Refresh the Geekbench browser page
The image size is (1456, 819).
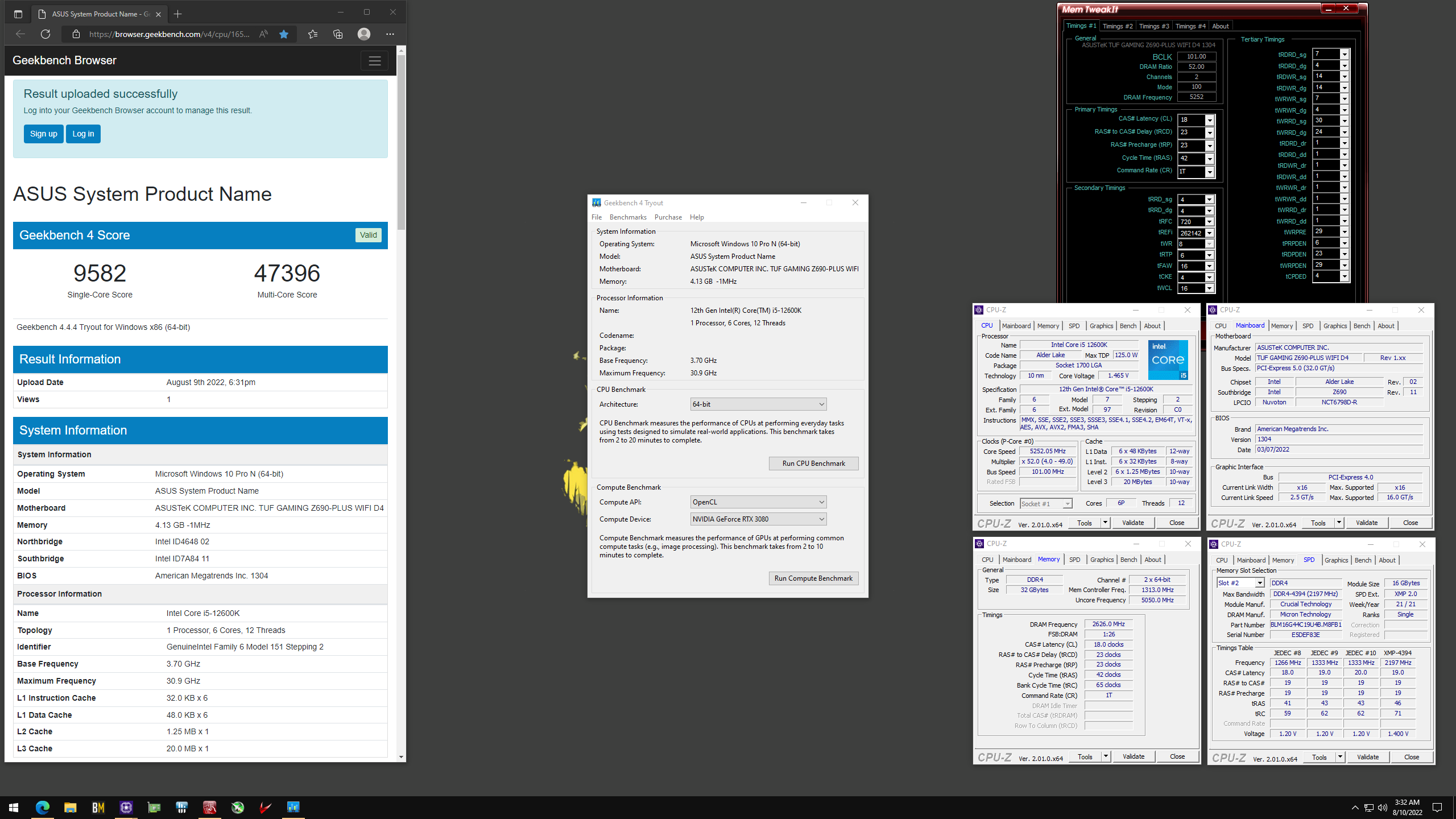(x=45, y=34)
